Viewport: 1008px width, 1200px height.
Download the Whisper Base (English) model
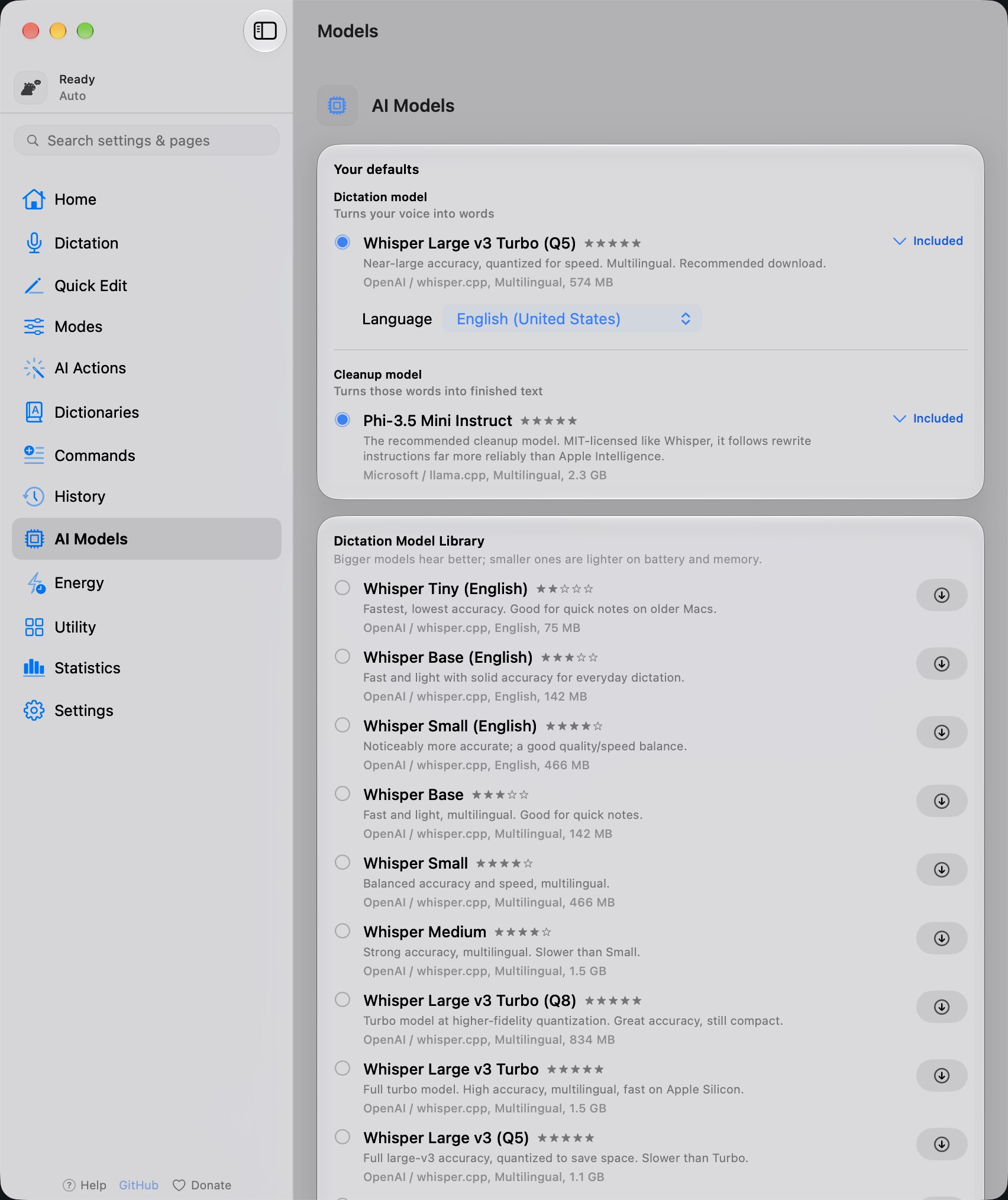click(941, 664)
